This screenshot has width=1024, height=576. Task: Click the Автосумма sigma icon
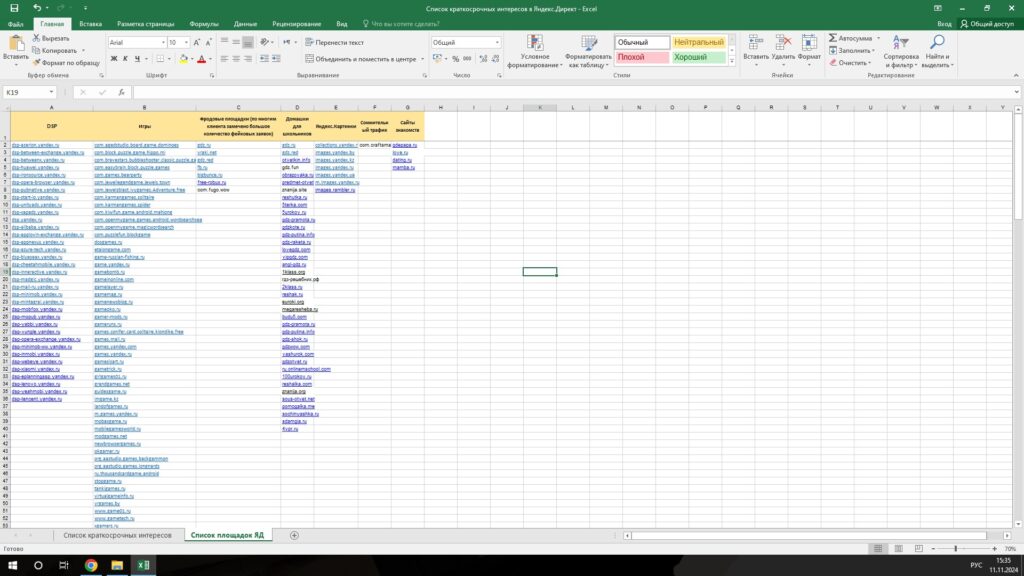point(833,39)
